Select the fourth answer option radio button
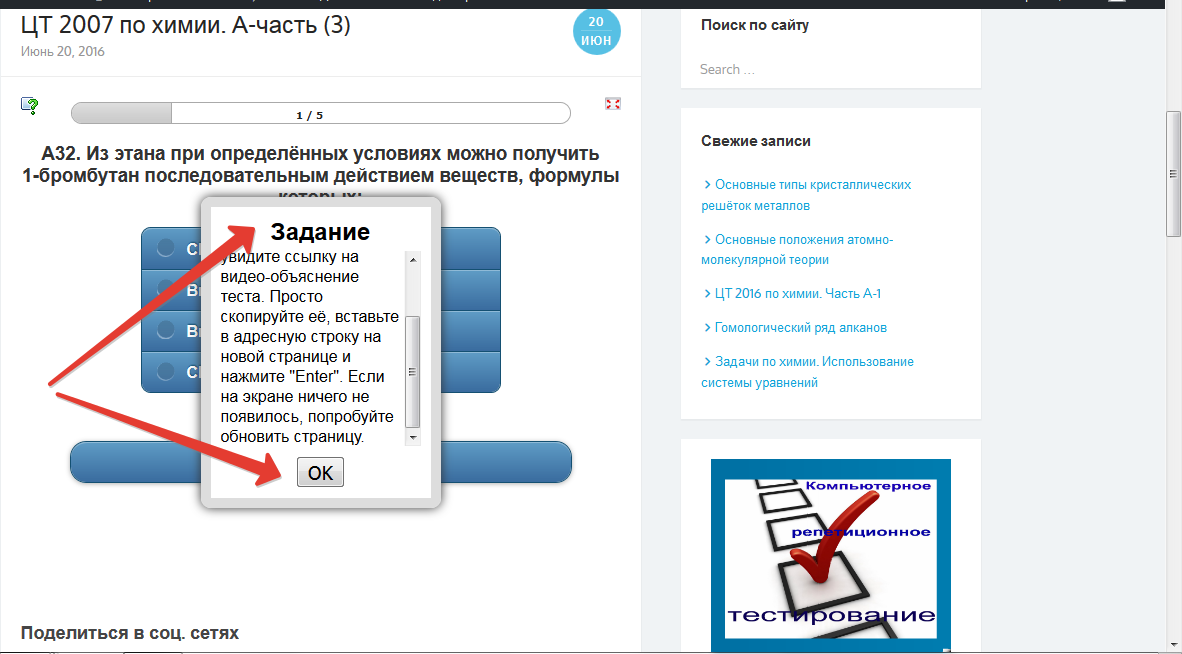The height and width of the screenshot is (654, 1182). [x=166, y=371]
